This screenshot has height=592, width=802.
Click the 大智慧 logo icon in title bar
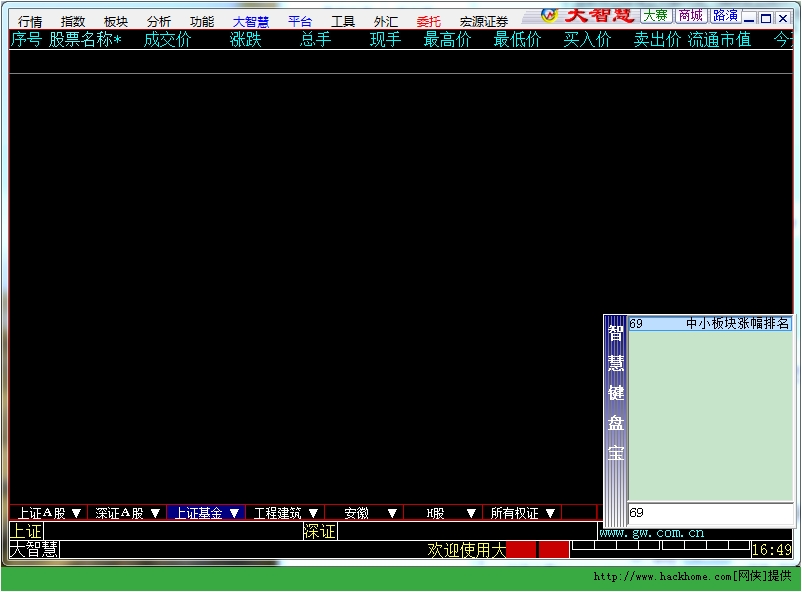point(549,14)
